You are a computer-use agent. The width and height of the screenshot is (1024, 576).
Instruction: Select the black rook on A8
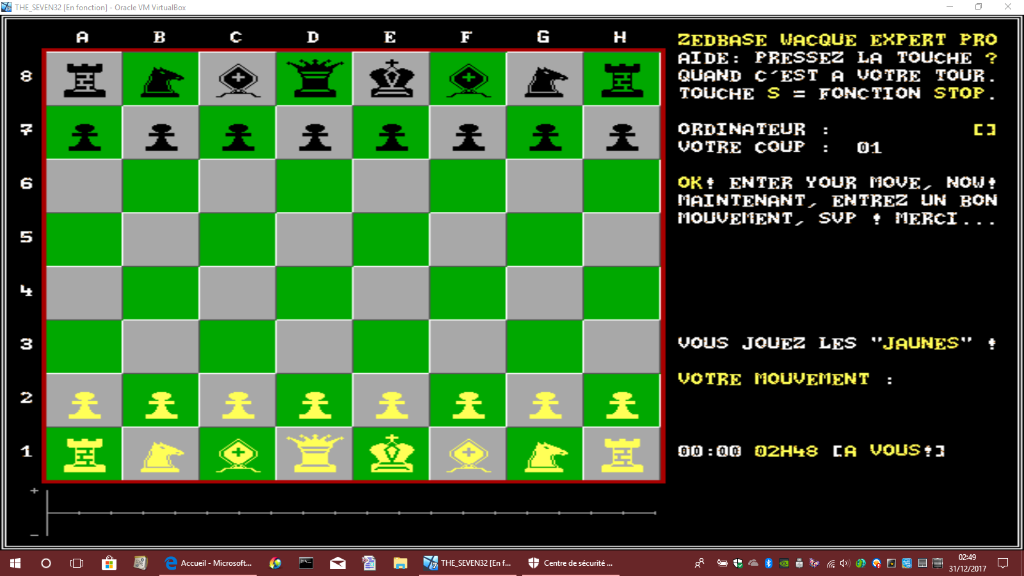[82, 79]
